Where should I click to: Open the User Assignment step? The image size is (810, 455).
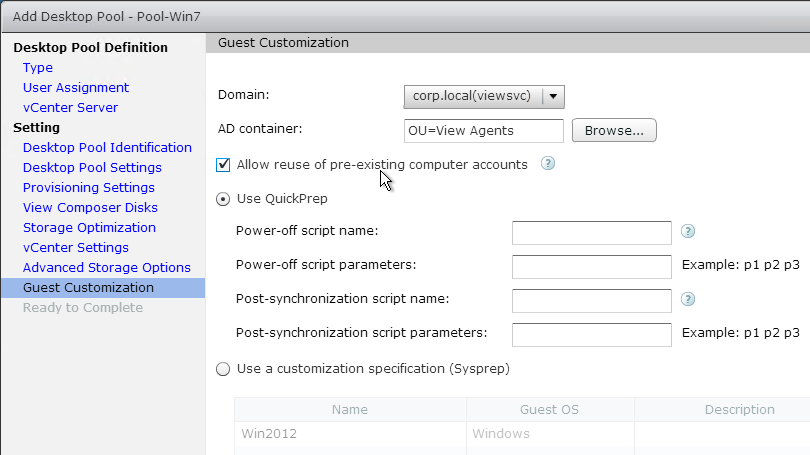(76, 88)
